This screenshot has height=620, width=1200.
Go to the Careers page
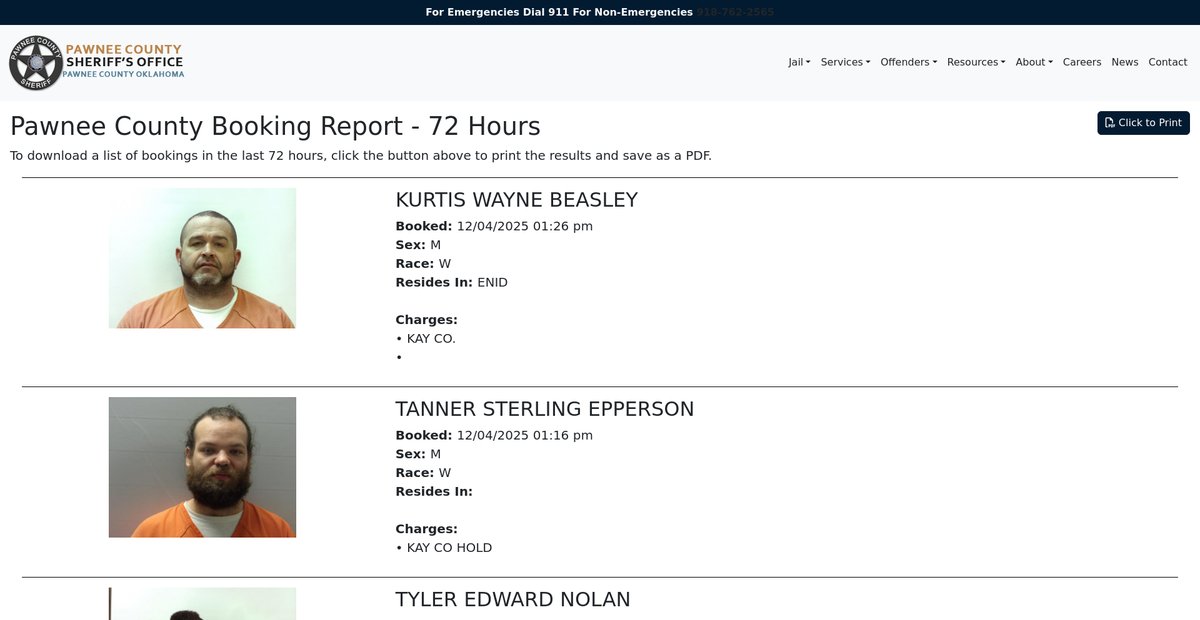pyautogui.click(x=1082, y=62)
